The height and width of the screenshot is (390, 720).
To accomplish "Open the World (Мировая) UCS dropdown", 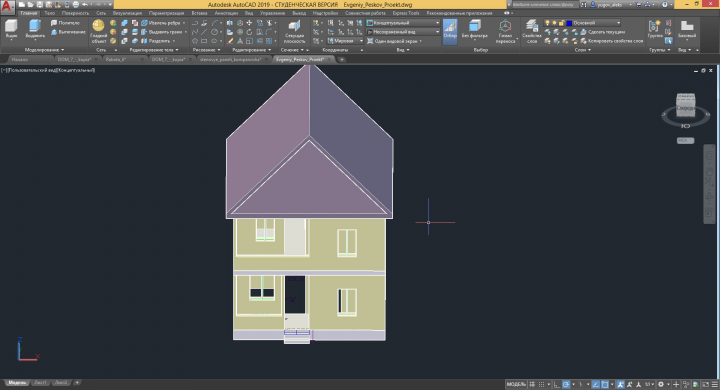I will 345,41.
